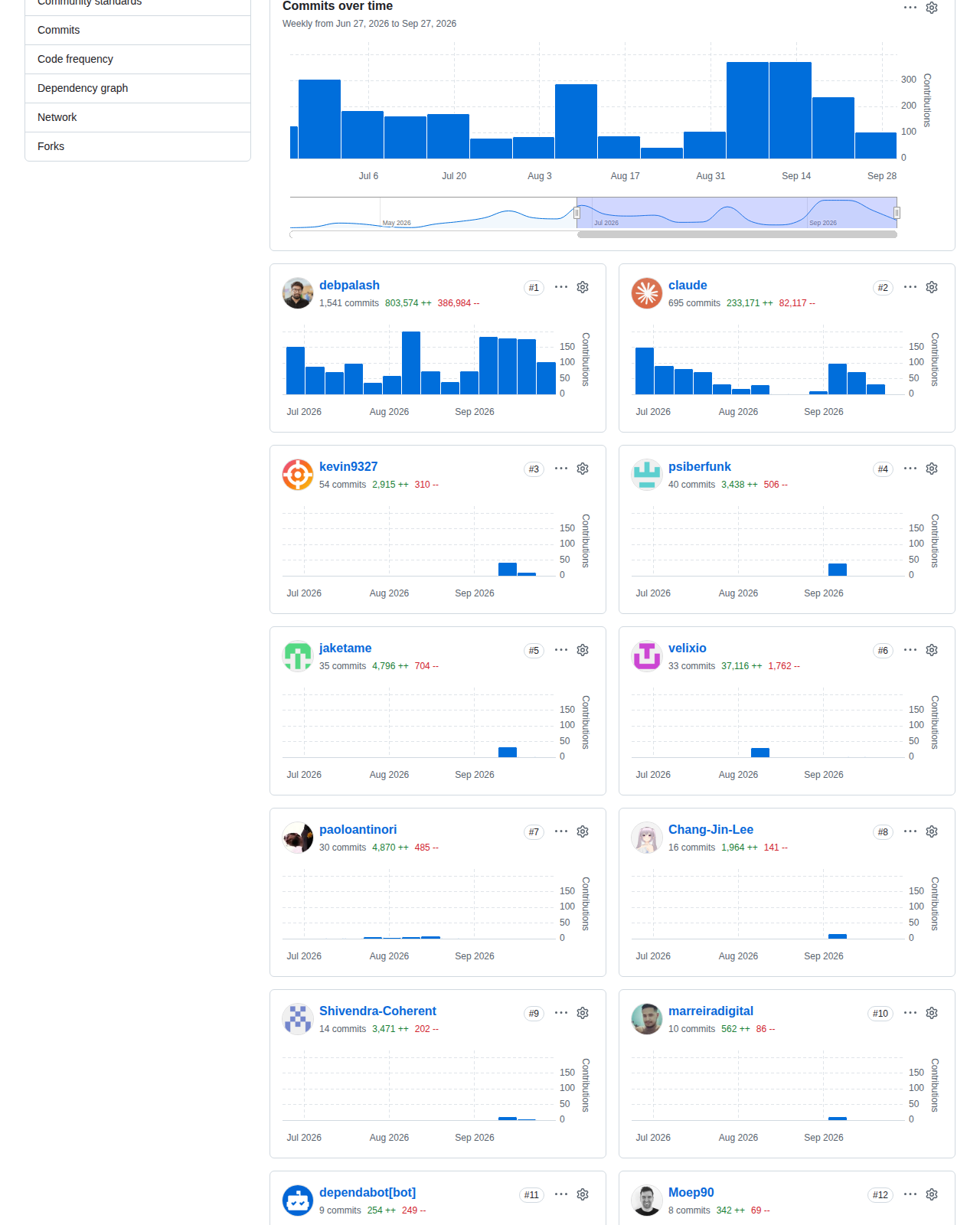980x1225 pixels.
Task: Click debpalash 1,541 commits link
Action: coord(349,303)
